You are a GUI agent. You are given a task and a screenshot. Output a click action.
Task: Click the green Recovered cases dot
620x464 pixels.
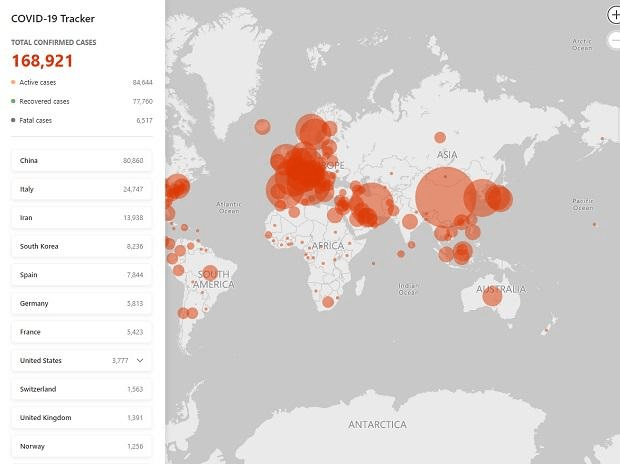13,101
